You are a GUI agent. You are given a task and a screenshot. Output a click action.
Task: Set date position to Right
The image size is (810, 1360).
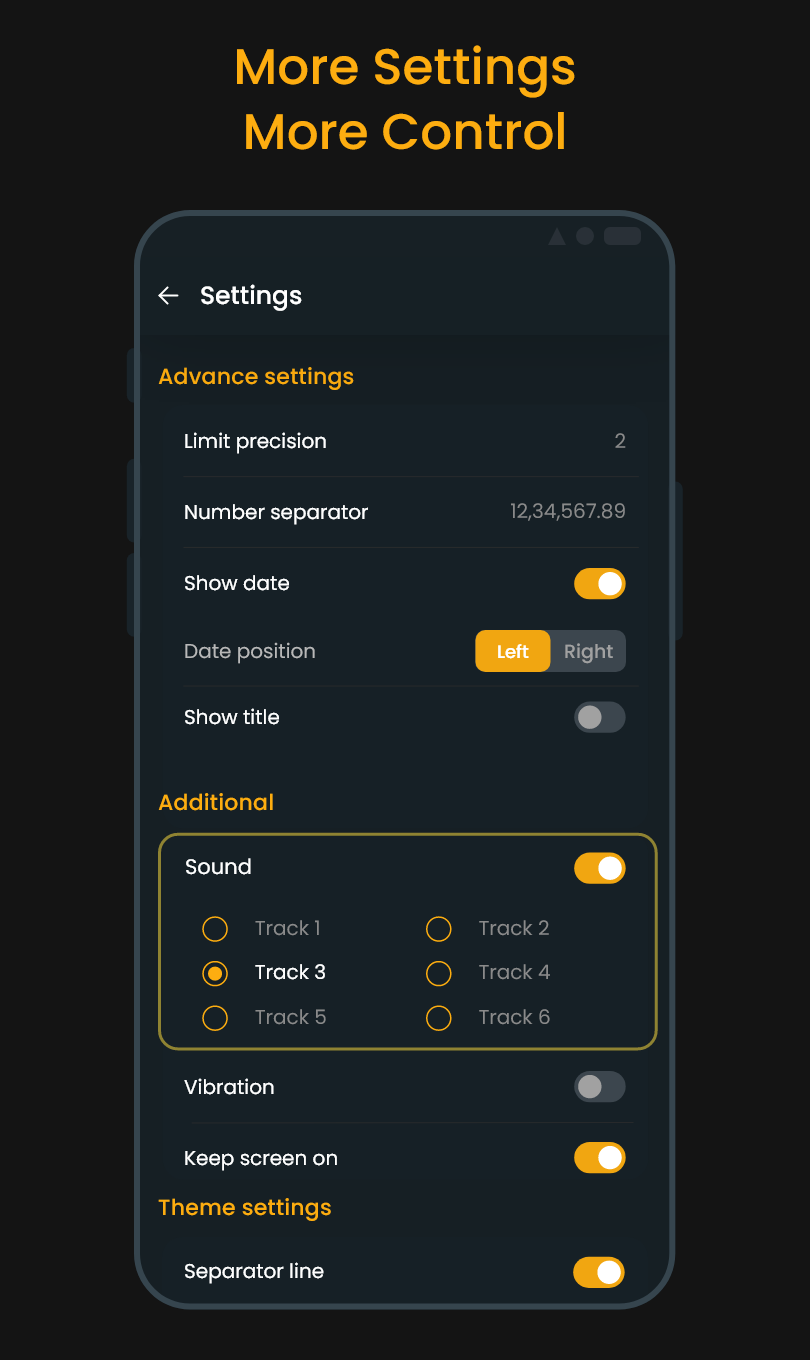pyautogui.click(x=588, y=651)
